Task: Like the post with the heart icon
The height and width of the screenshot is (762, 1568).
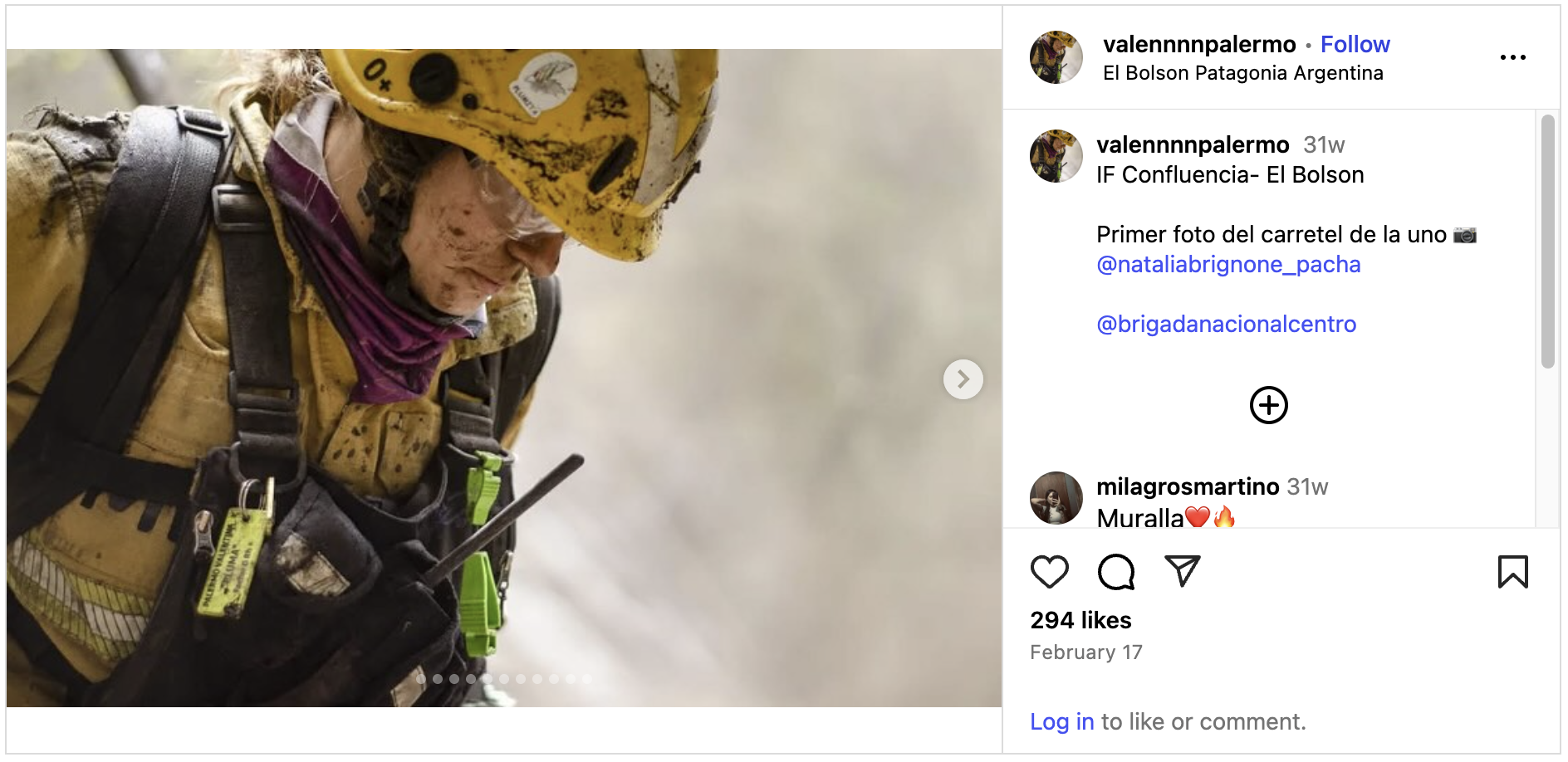Action: click(x=1049, y=572)
